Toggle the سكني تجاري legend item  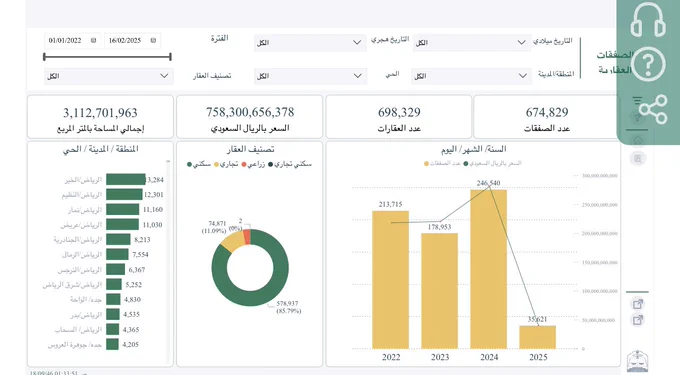click(290, 164)
